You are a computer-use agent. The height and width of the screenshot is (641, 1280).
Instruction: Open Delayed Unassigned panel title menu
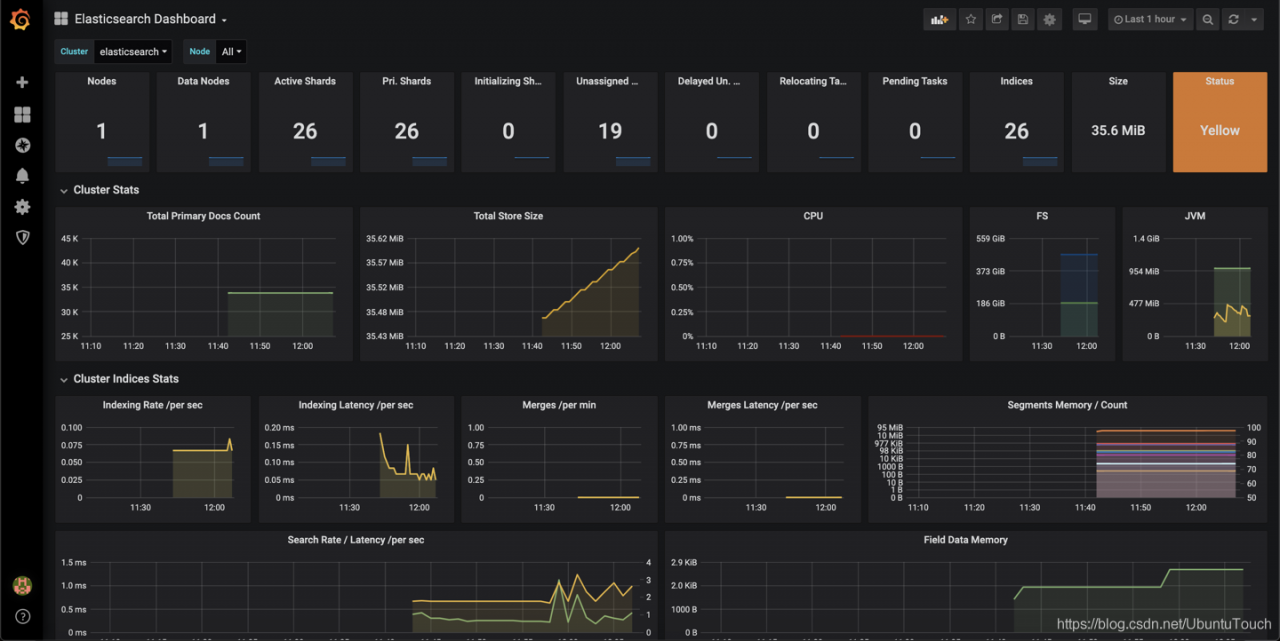click(711, 81)
